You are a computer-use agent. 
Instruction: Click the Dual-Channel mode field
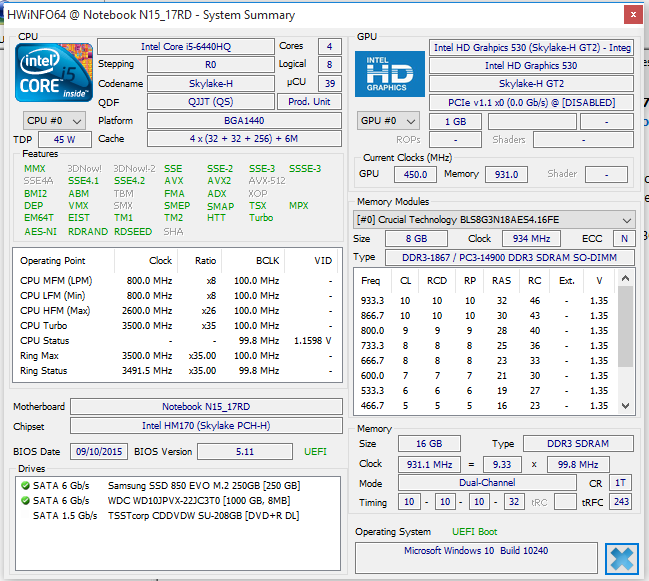pyautogui.click(x=487, y=483)
